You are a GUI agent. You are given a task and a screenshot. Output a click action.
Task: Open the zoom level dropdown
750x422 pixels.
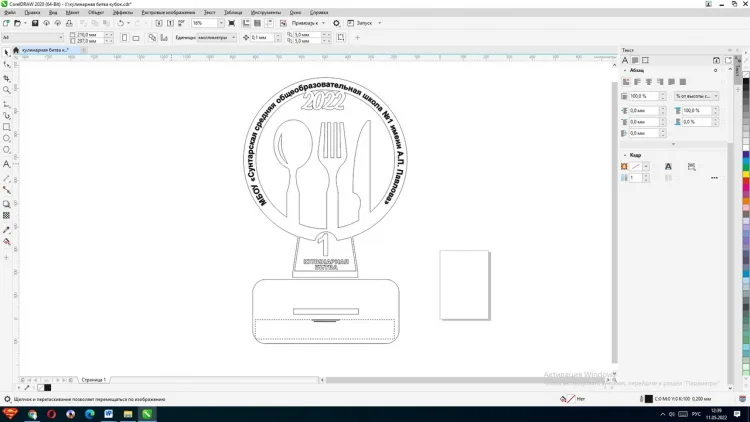pos(221,23)
